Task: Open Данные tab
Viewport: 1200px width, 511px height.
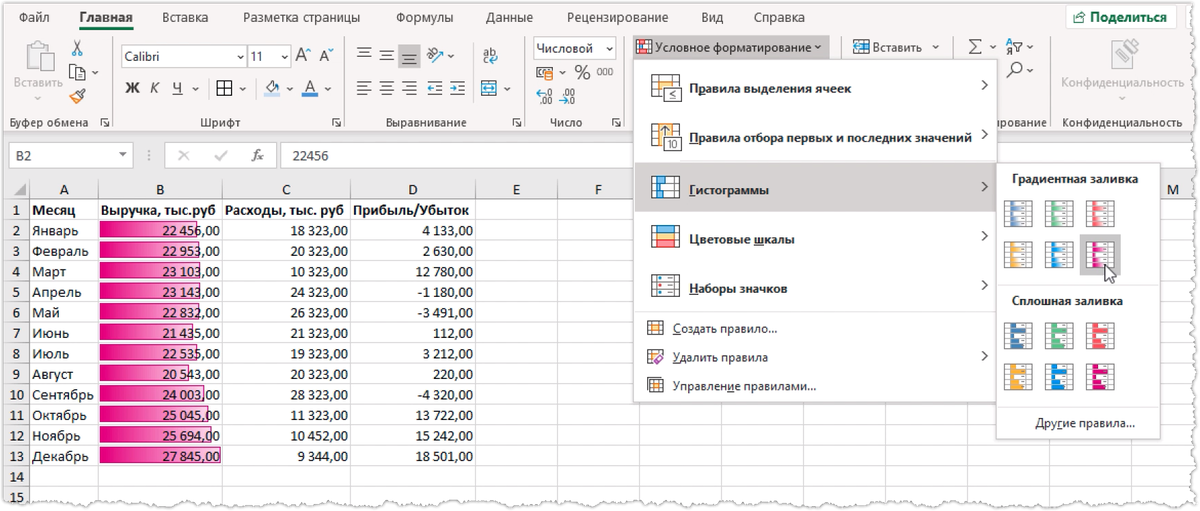Action: 509,17
